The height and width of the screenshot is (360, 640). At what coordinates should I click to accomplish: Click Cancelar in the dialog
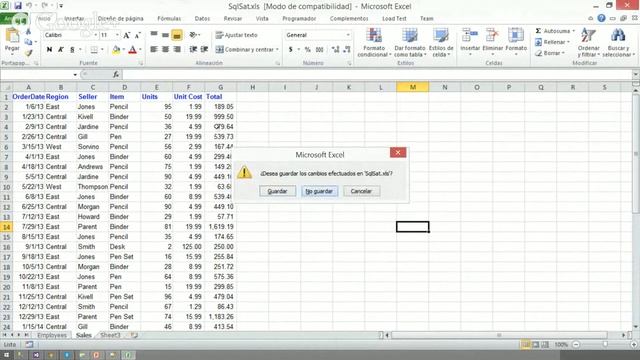point(361,191)
